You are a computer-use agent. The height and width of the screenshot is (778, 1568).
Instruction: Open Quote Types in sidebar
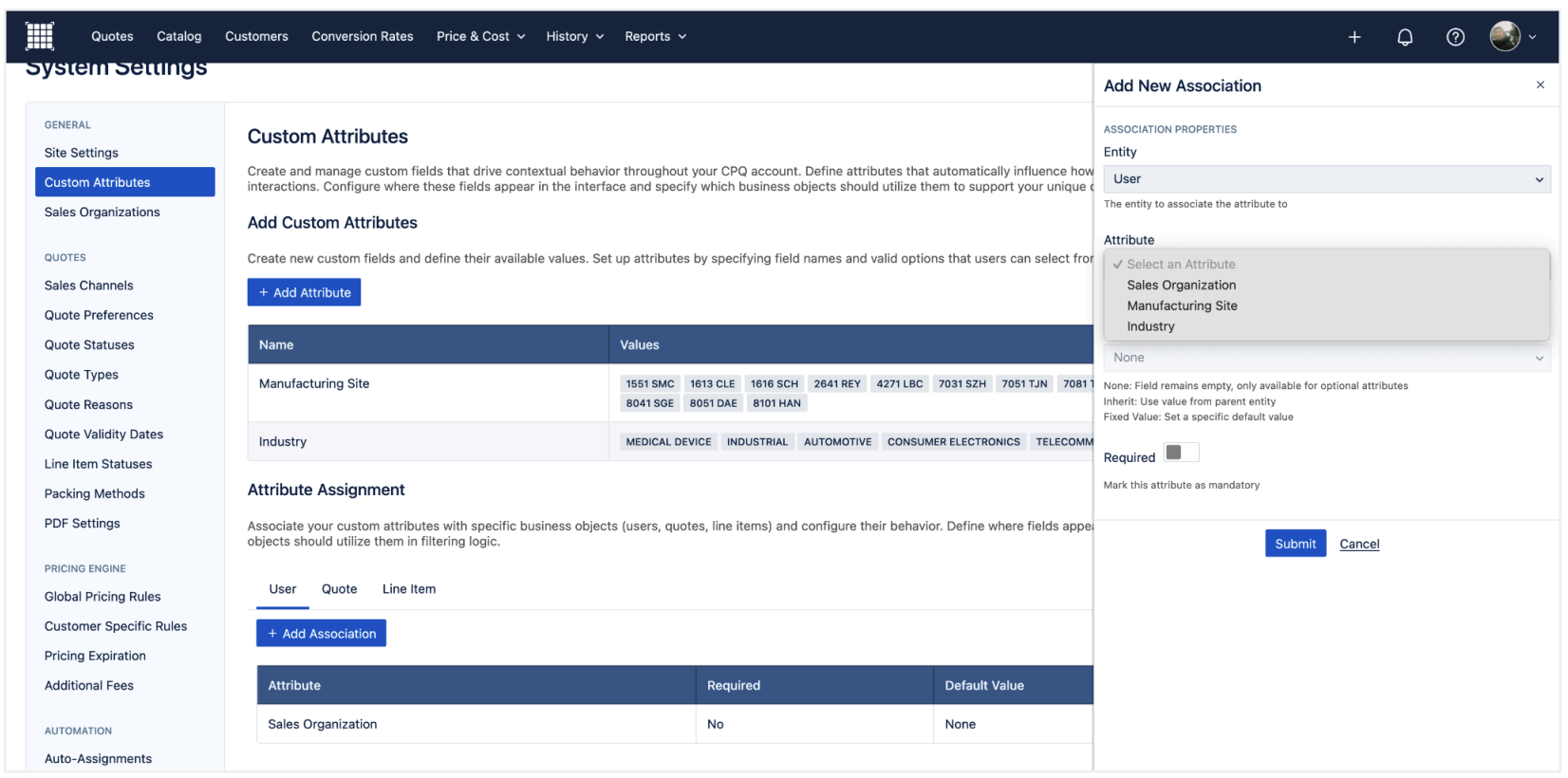82,375
